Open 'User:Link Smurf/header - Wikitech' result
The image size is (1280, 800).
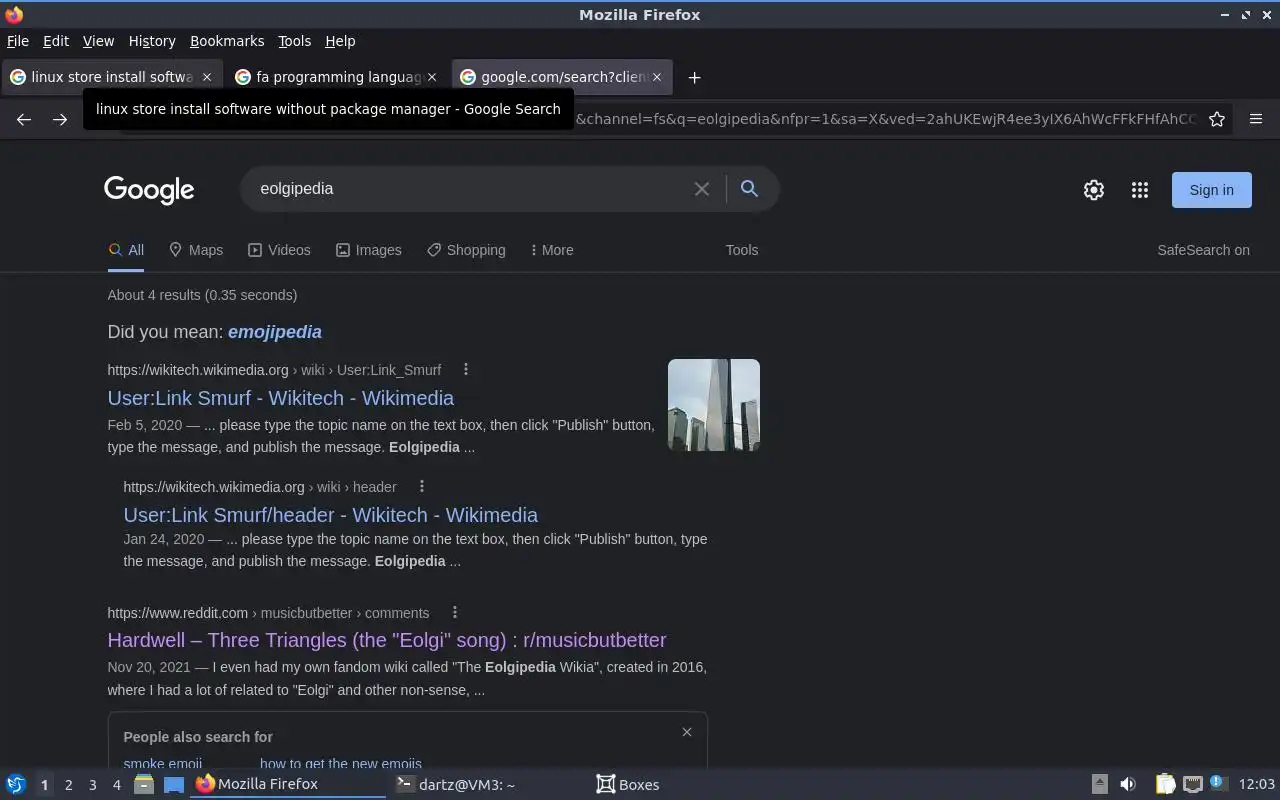(x=331, y=515)
